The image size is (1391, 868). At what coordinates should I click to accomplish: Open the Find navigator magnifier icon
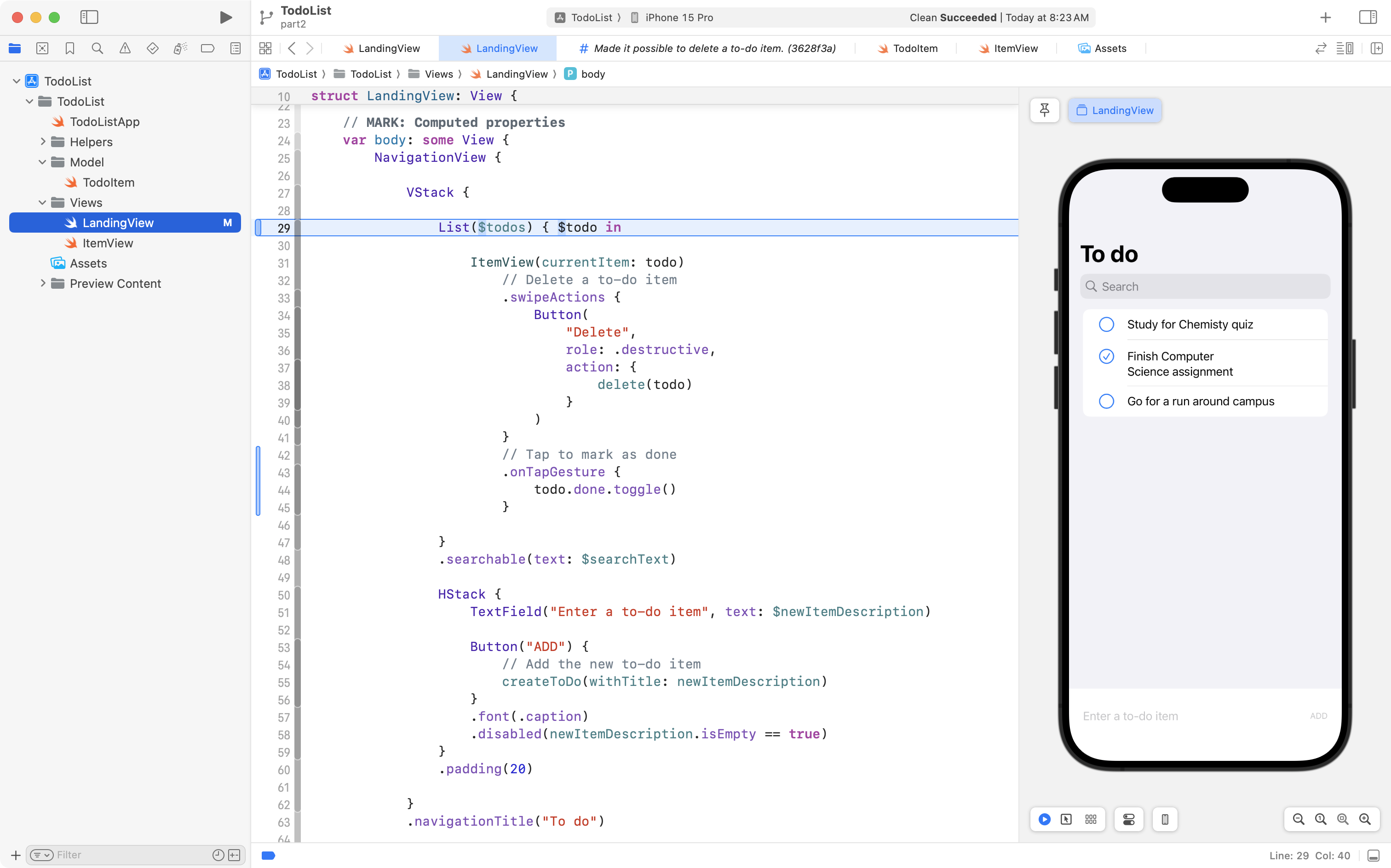pos(97,48)
